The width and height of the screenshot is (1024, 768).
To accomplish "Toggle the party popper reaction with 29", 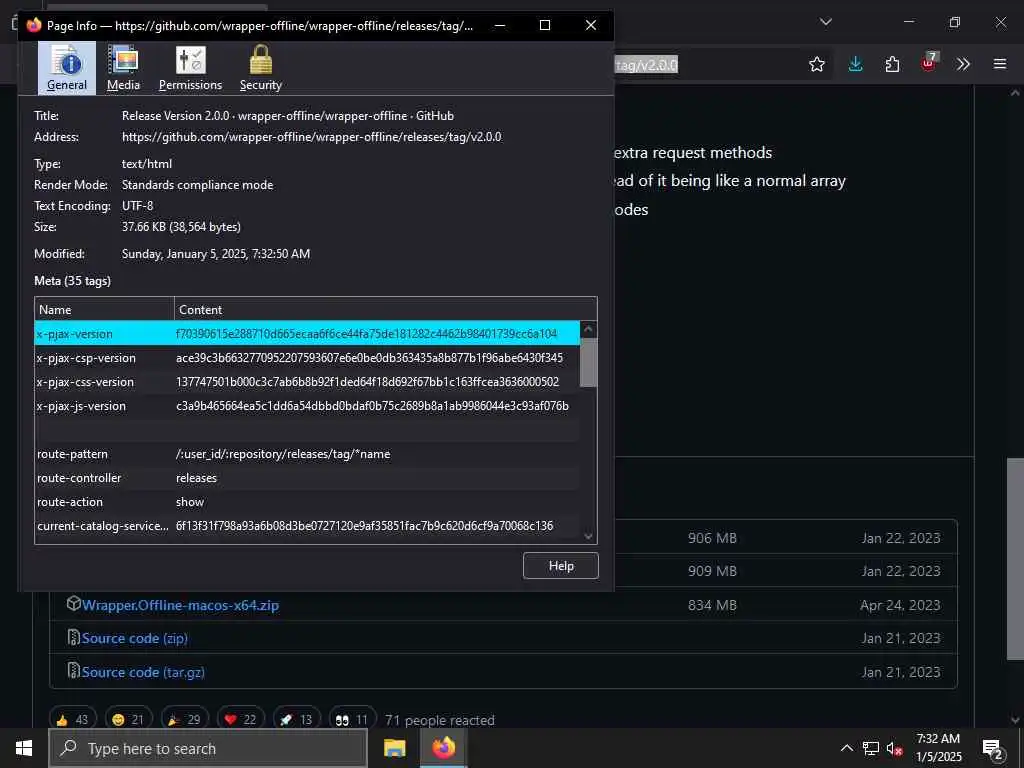I will 185,720.
